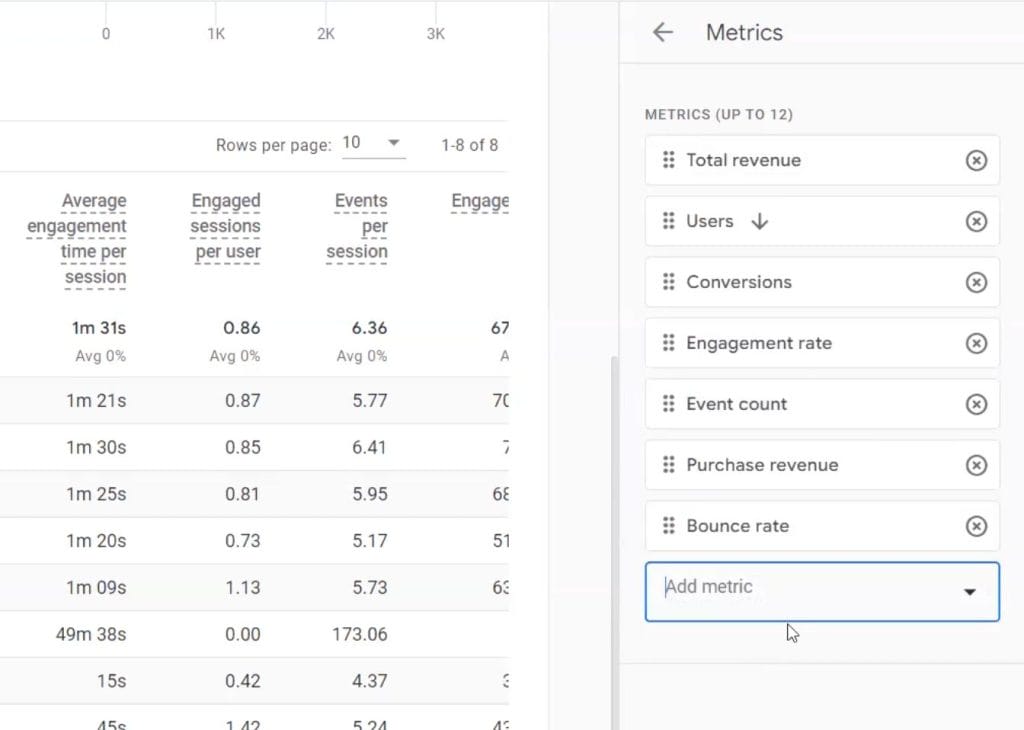Select the Total revenue metric label
The image size is (1024, 730).
743,160
